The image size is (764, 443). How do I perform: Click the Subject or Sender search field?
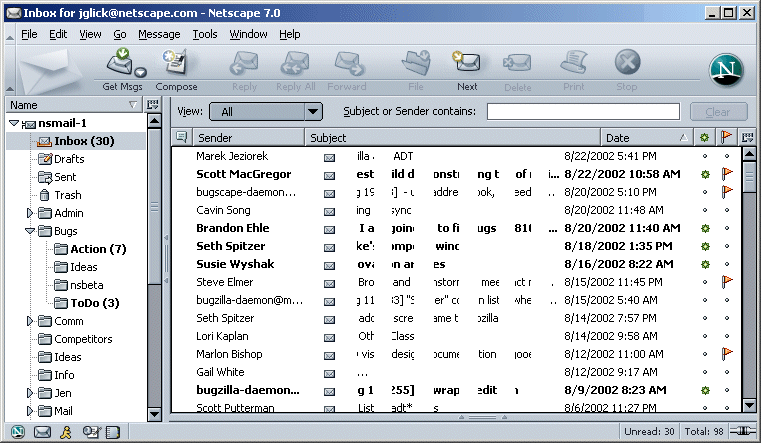[583, 112]
